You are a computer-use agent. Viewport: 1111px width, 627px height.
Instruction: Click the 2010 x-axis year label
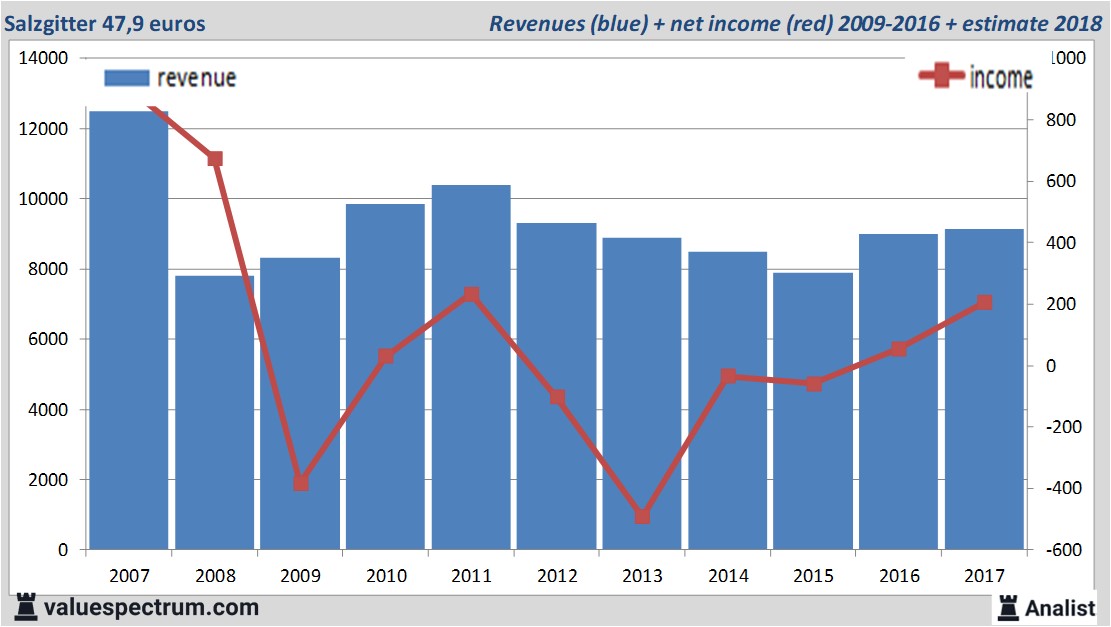[x=386, y=575]
